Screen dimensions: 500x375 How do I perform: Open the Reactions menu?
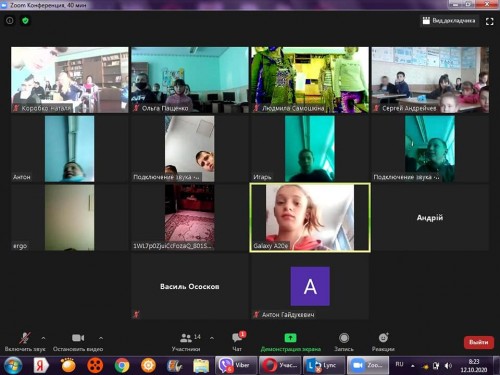pyautogui.click(x=383, y=342)
